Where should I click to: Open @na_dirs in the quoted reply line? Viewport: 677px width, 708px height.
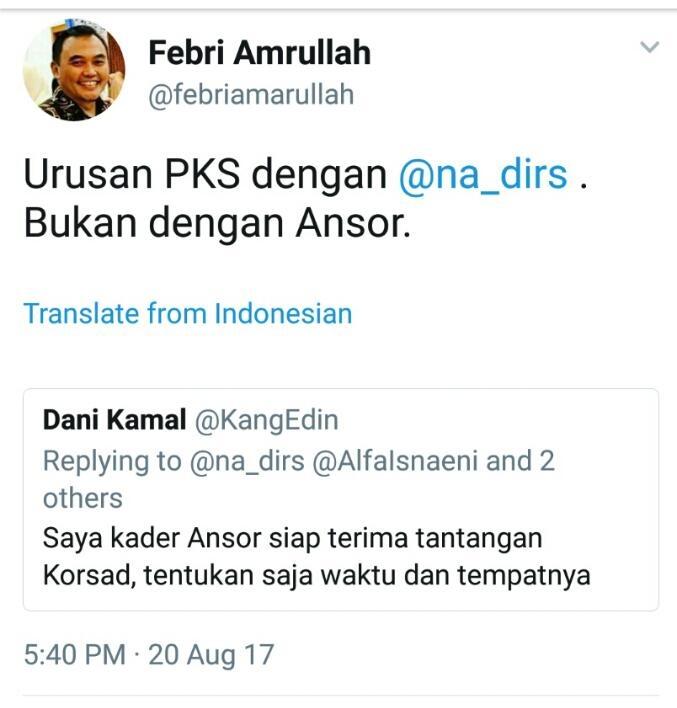(x=247, y=461)
